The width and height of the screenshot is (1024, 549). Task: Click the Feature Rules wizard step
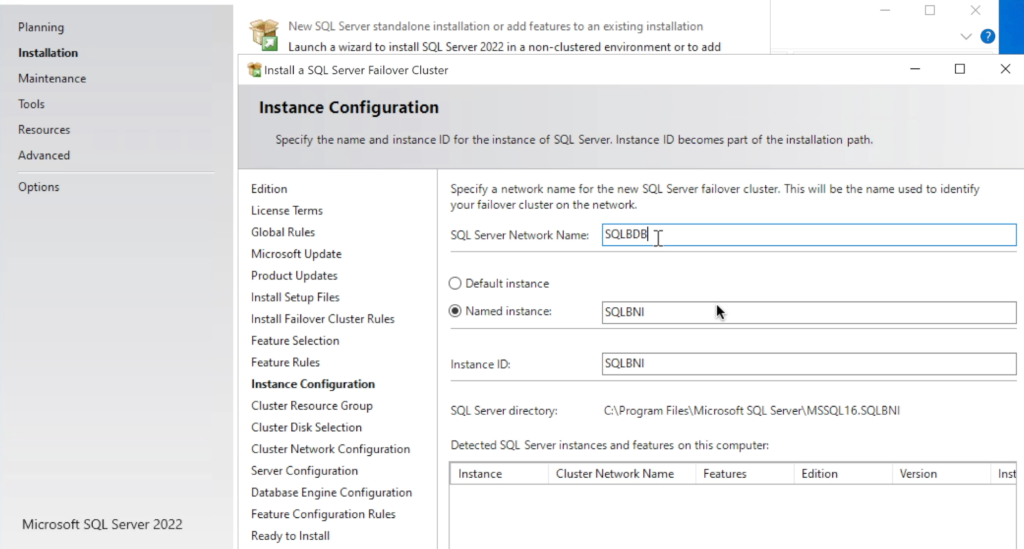[285, 362]
